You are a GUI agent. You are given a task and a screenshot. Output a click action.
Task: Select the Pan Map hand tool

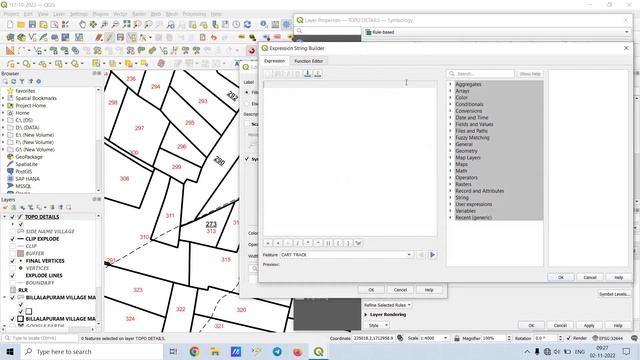pos(82,25)
